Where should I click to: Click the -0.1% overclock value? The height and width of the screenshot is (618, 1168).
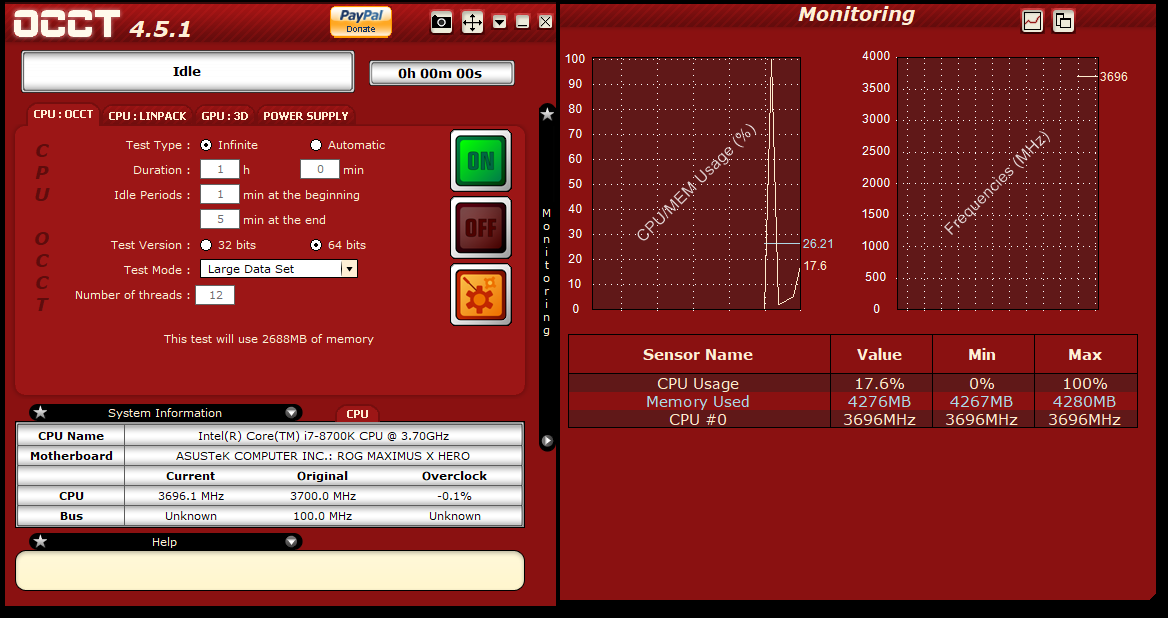click(454, 496)
